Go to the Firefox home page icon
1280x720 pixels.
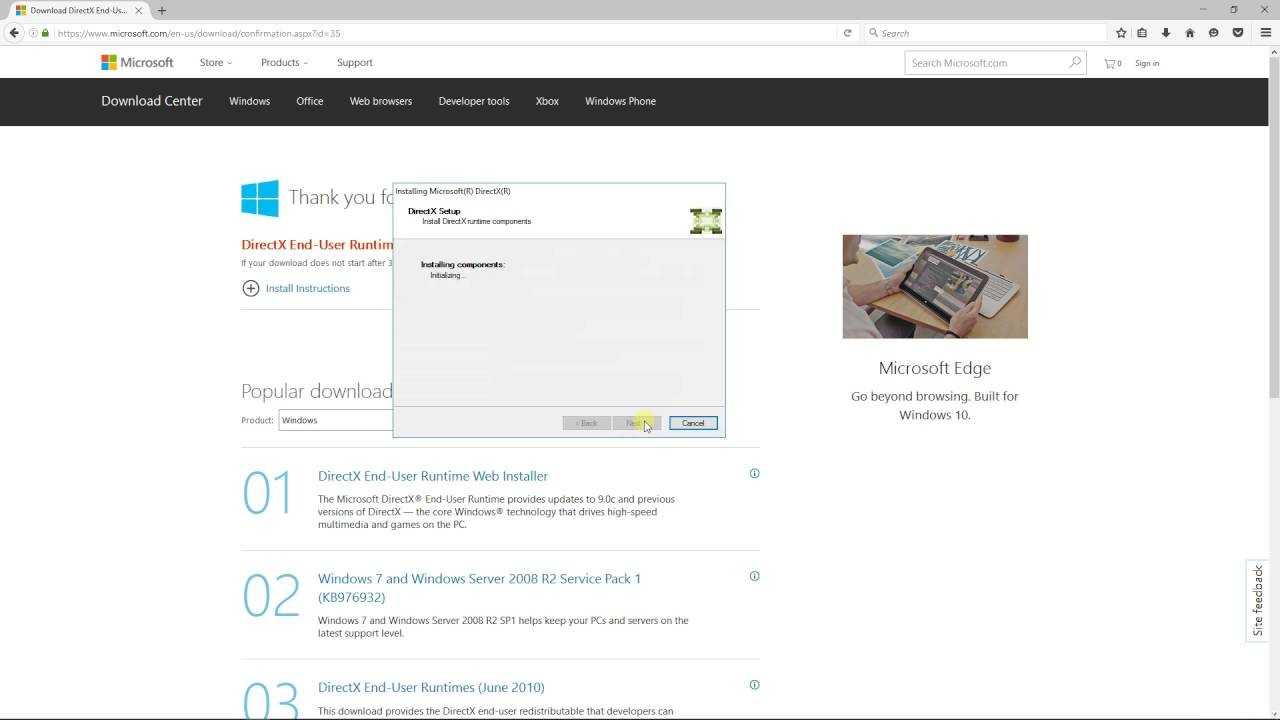(x=1189, y=33)
